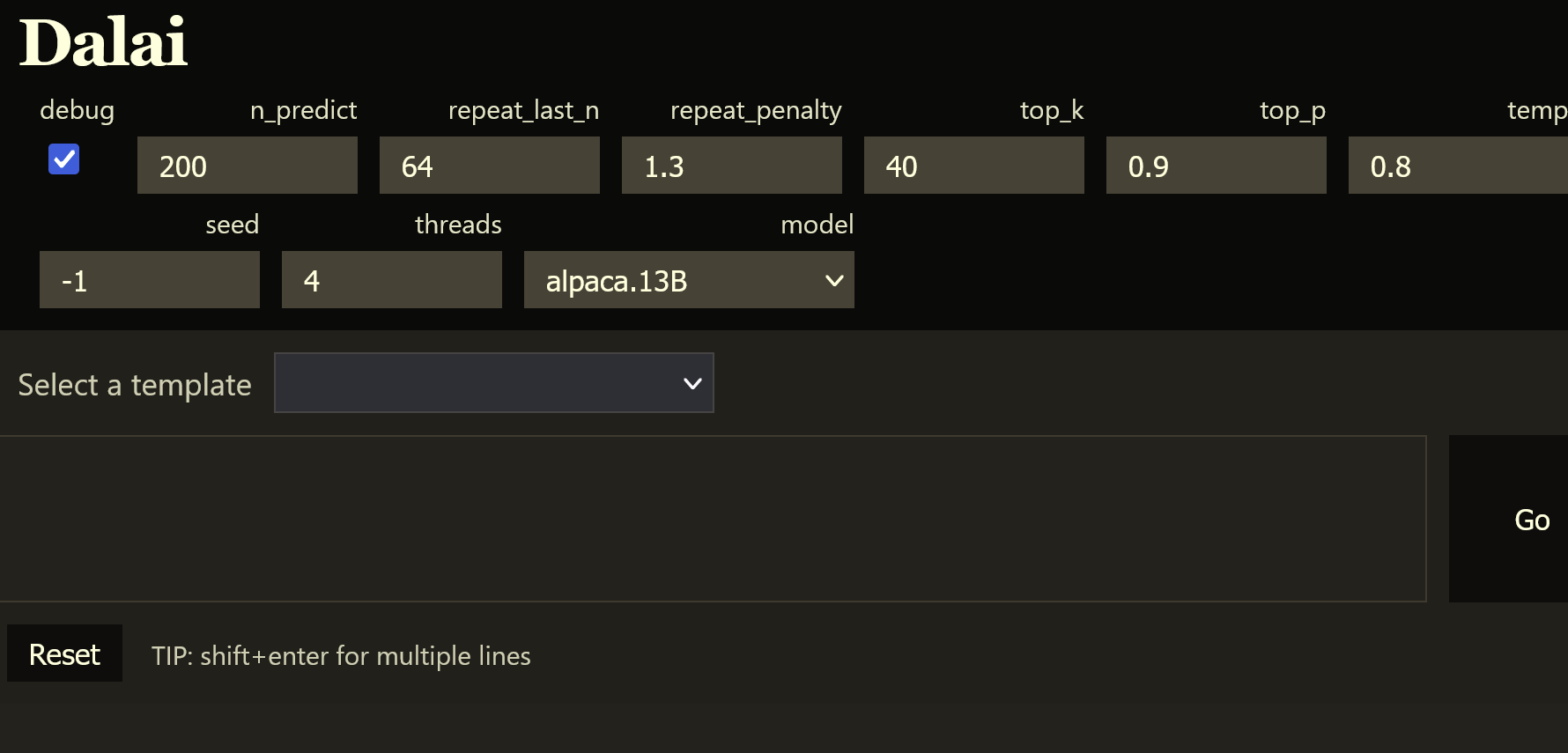Viewport: 1568px width, 753px height.
Task: Click the large prompt text area
Action: (x=714, y=519)
